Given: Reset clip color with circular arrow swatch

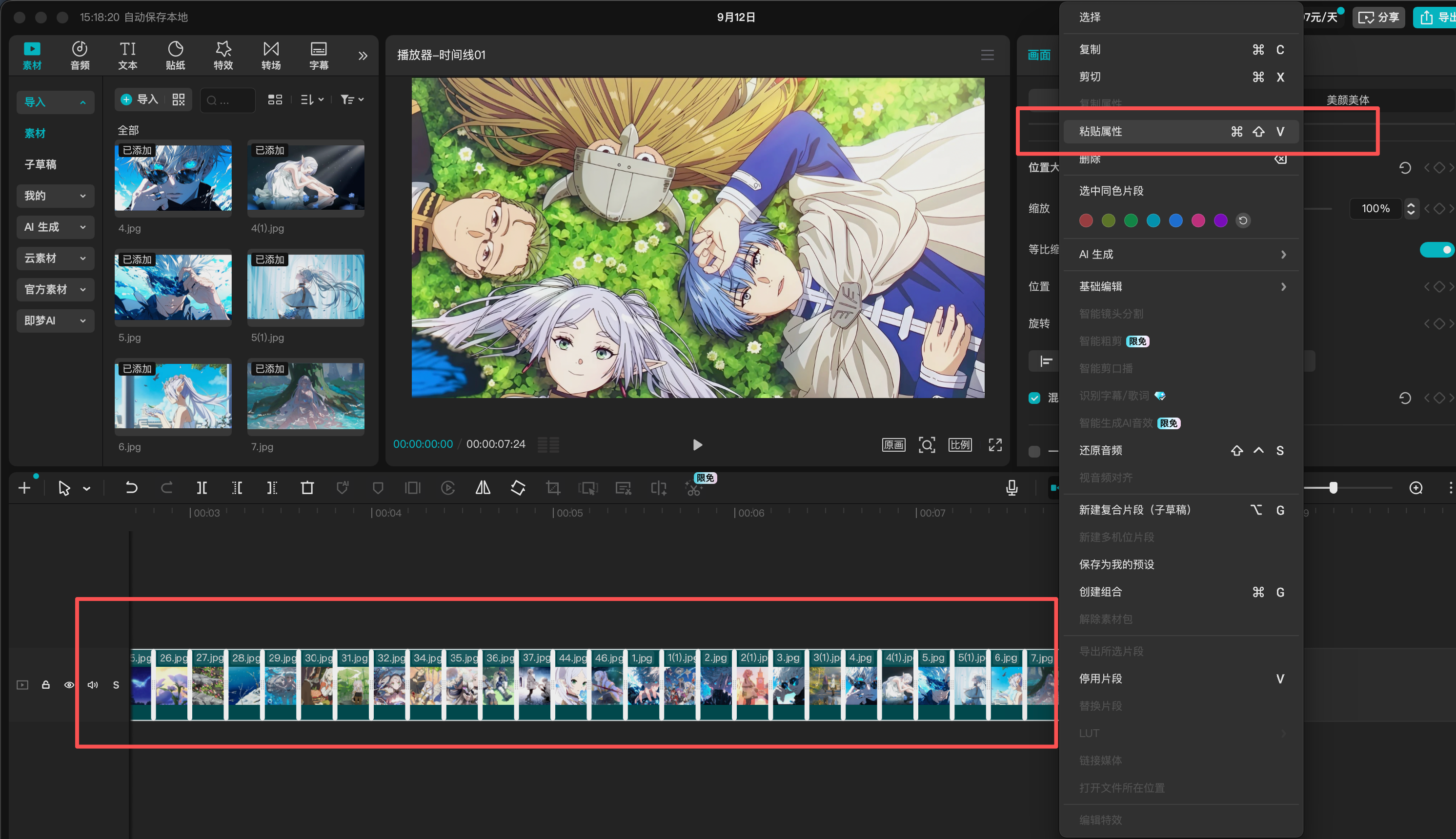Looking at the screenshot, I should [1243, 220].
